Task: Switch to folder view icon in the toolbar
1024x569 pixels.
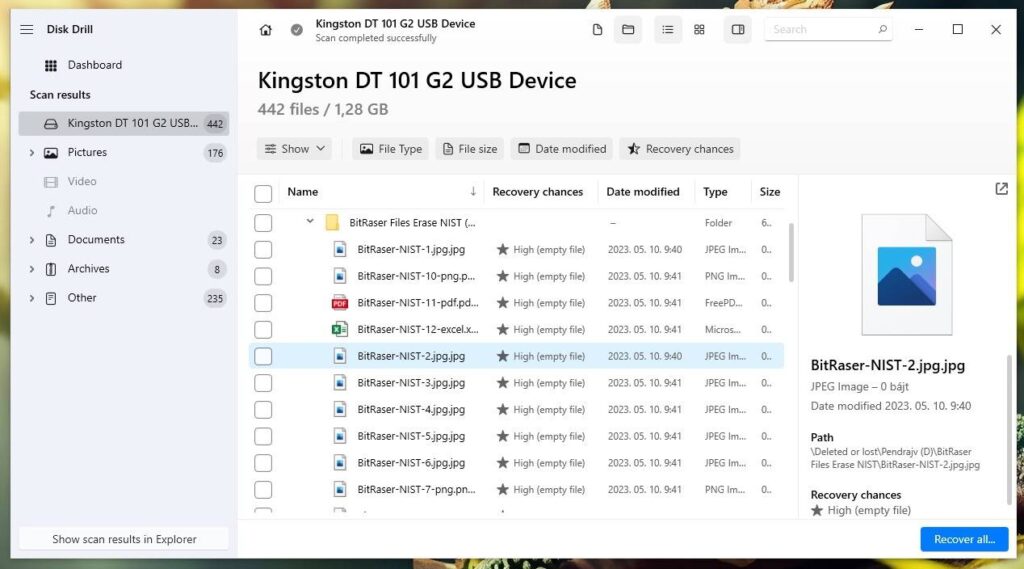Action: pyautogui.click(x=628, y=29)
